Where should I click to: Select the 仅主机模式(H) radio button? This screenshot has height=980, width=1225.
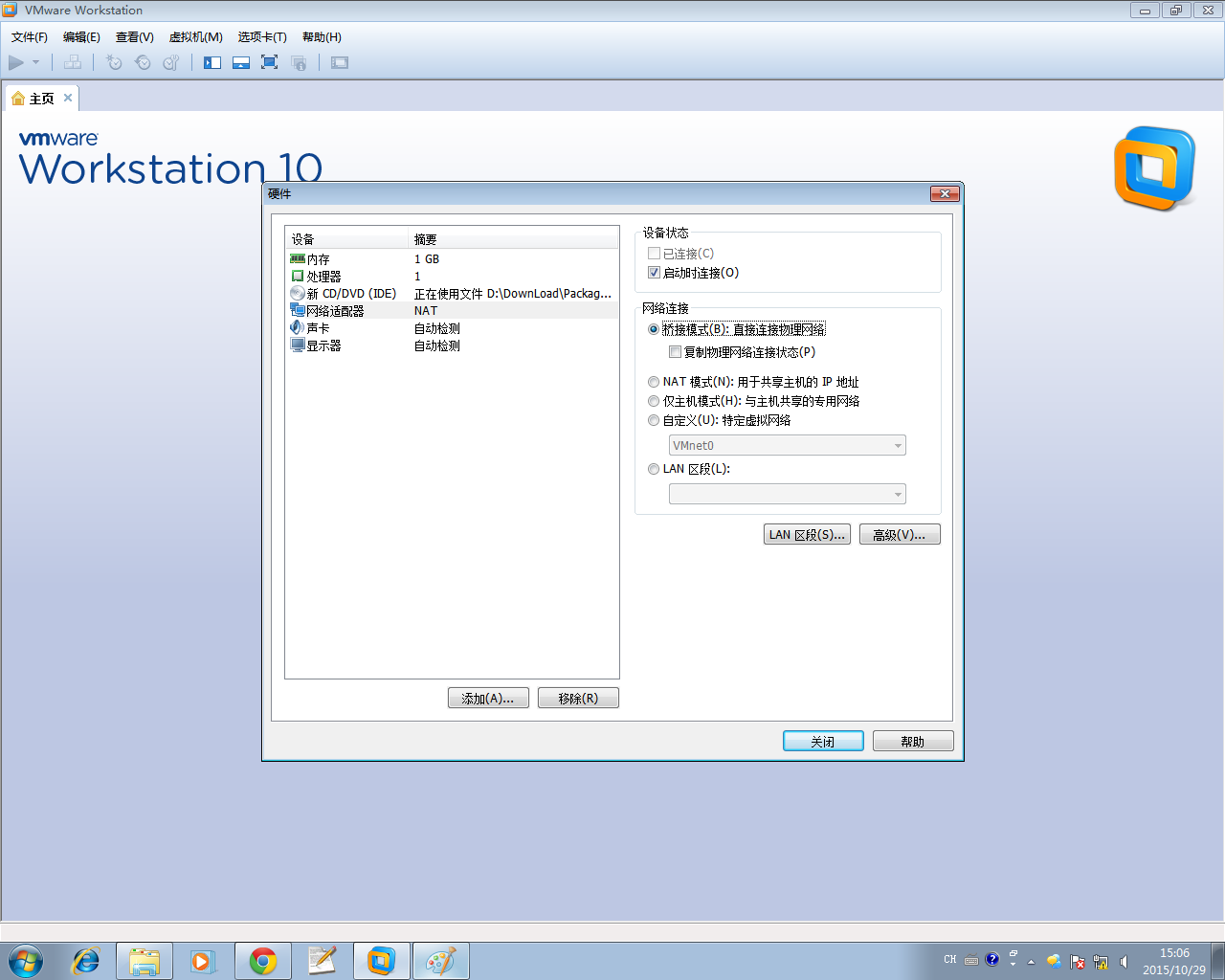pos(654,401)
